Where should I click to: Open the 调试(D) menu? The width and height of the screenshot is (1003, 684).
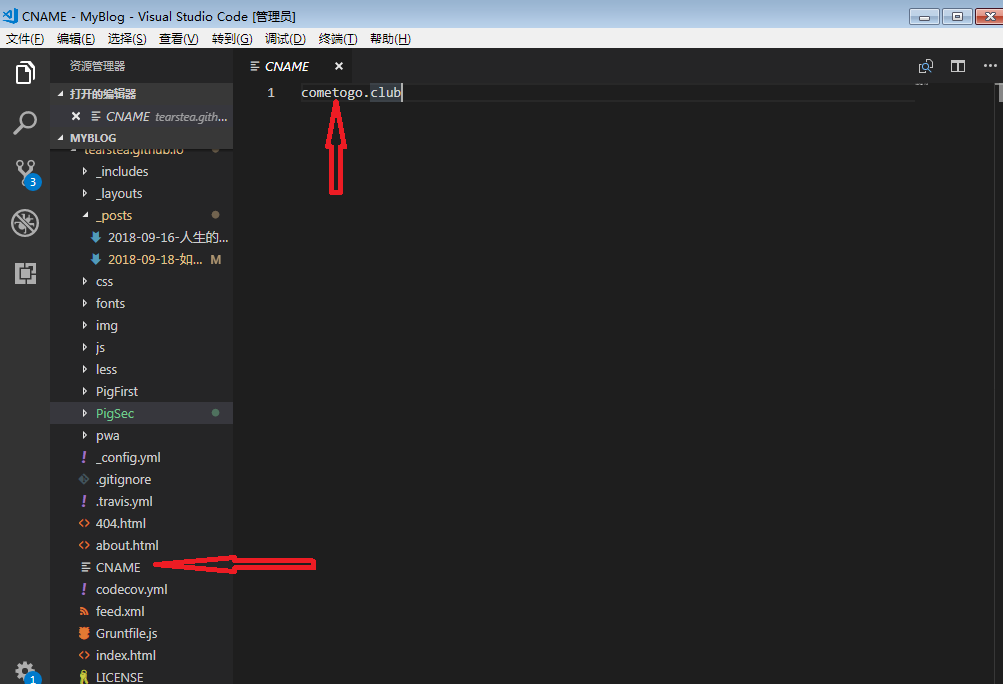point(285,38)
